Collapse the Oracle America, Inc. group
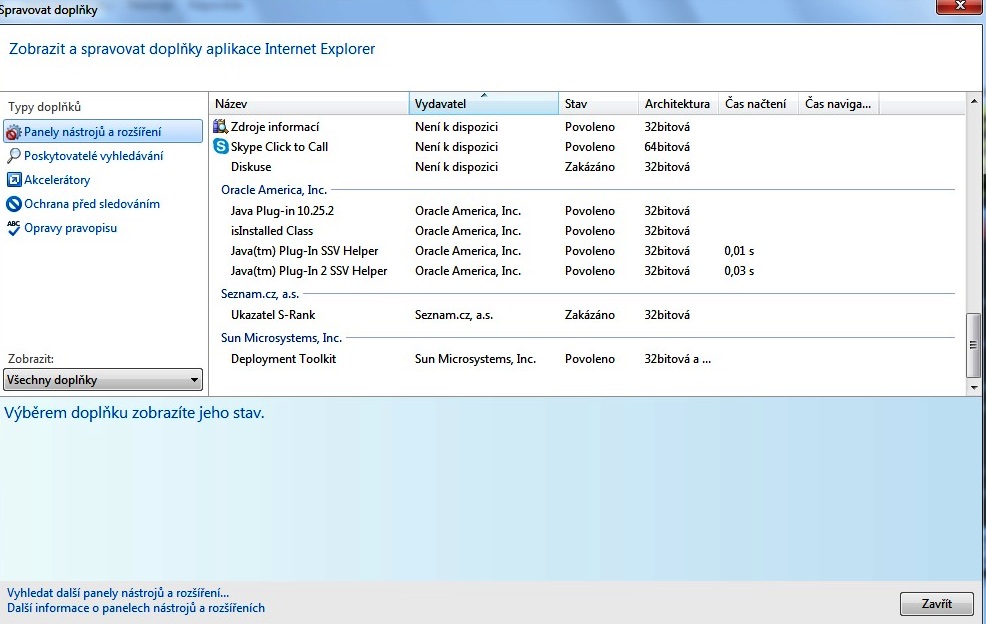986x624 pixels. coord(274,190)
